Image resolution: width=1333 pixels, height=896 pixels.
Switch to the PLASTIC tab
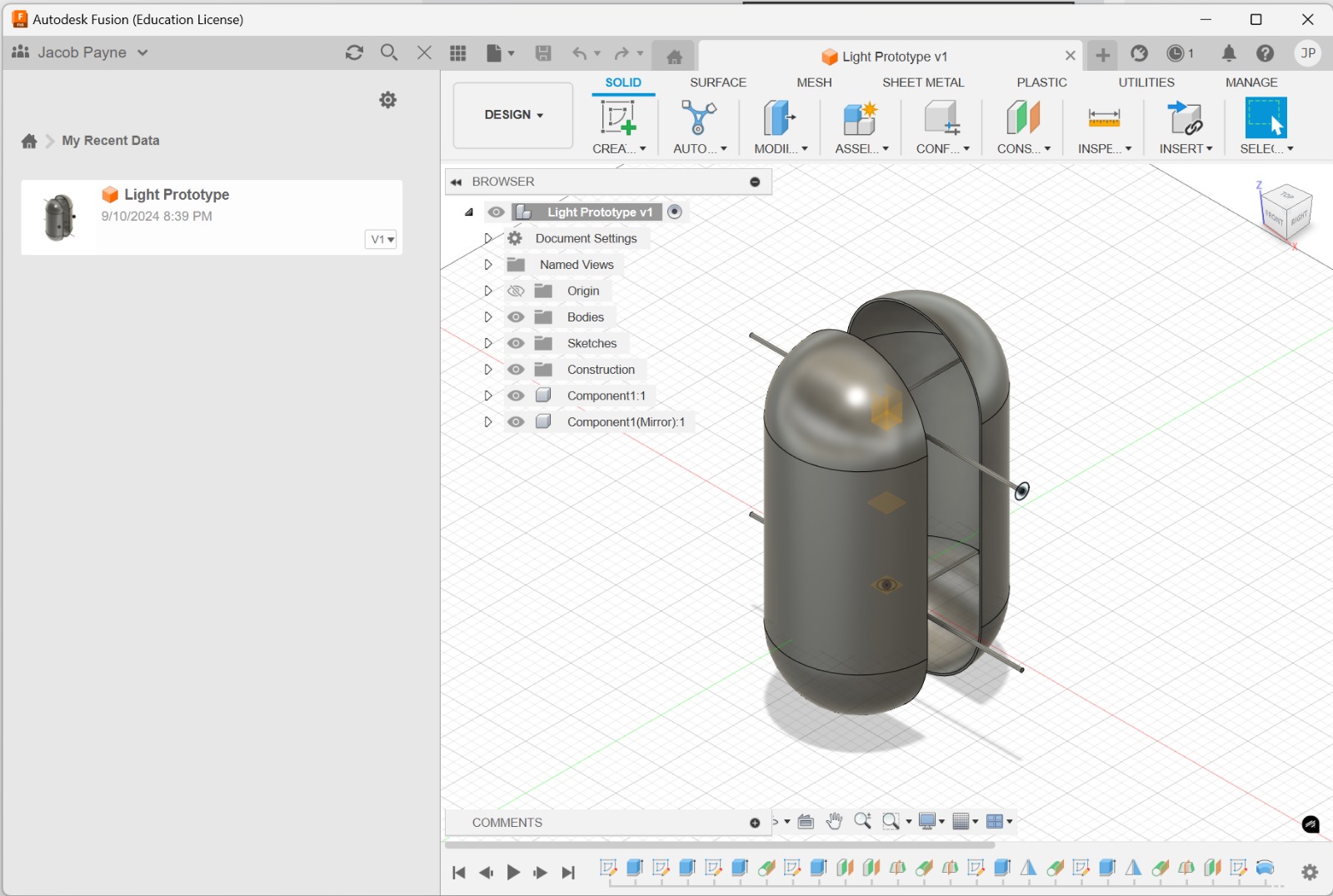click(x=1041, y=82)
